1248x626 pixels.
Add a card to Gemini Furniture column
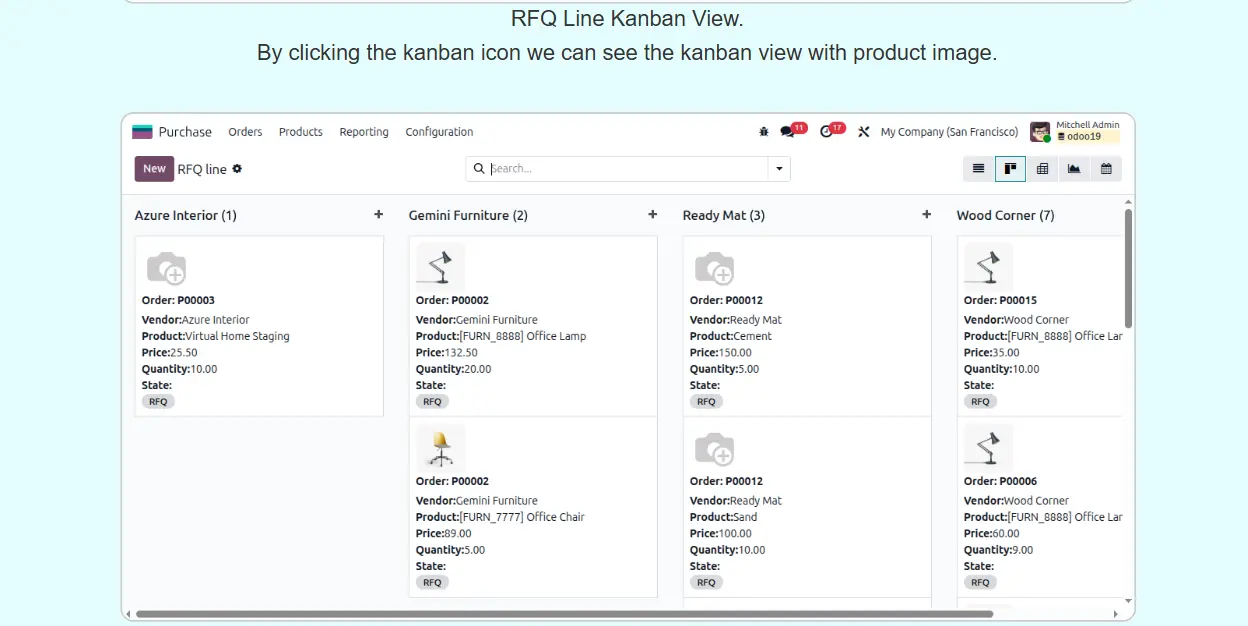(652, 215)
